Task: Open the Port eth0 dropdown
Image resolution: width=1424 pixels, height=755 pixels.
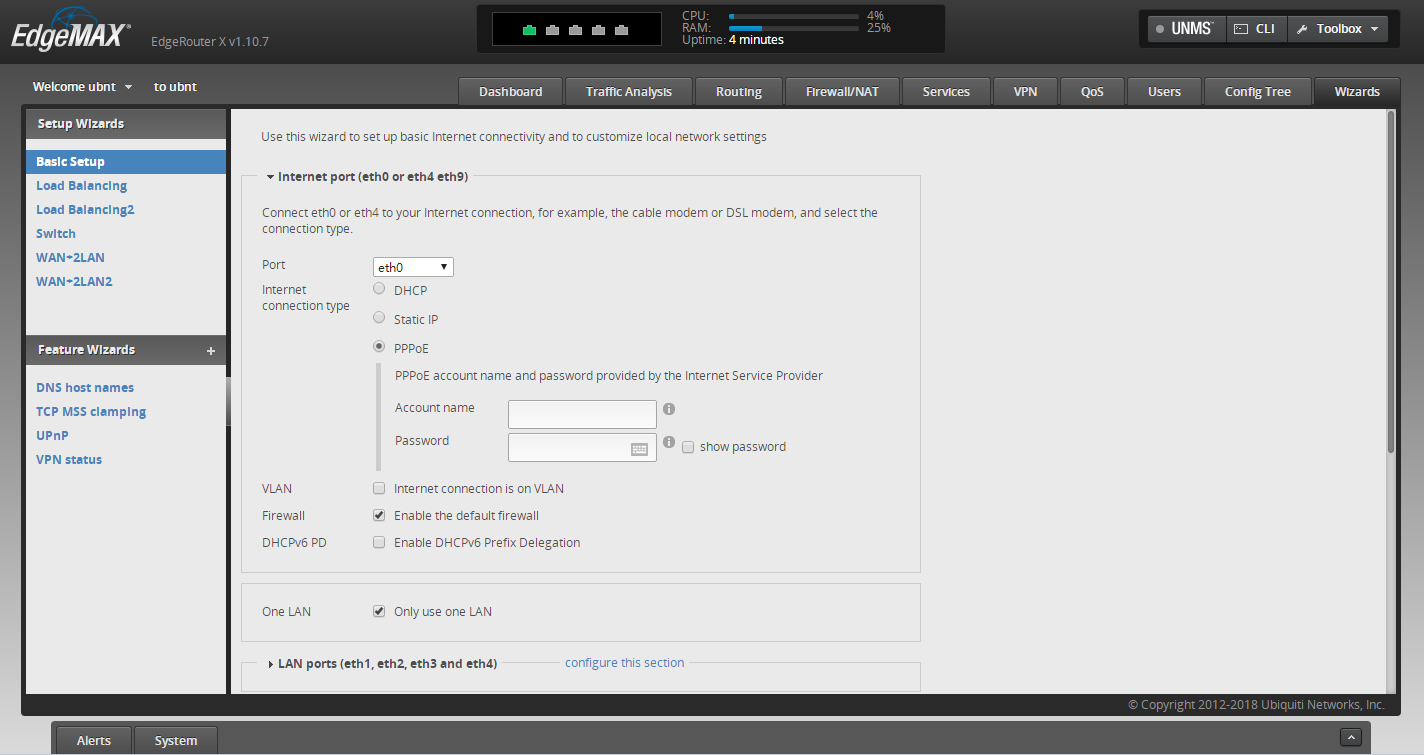Action: 413,267
